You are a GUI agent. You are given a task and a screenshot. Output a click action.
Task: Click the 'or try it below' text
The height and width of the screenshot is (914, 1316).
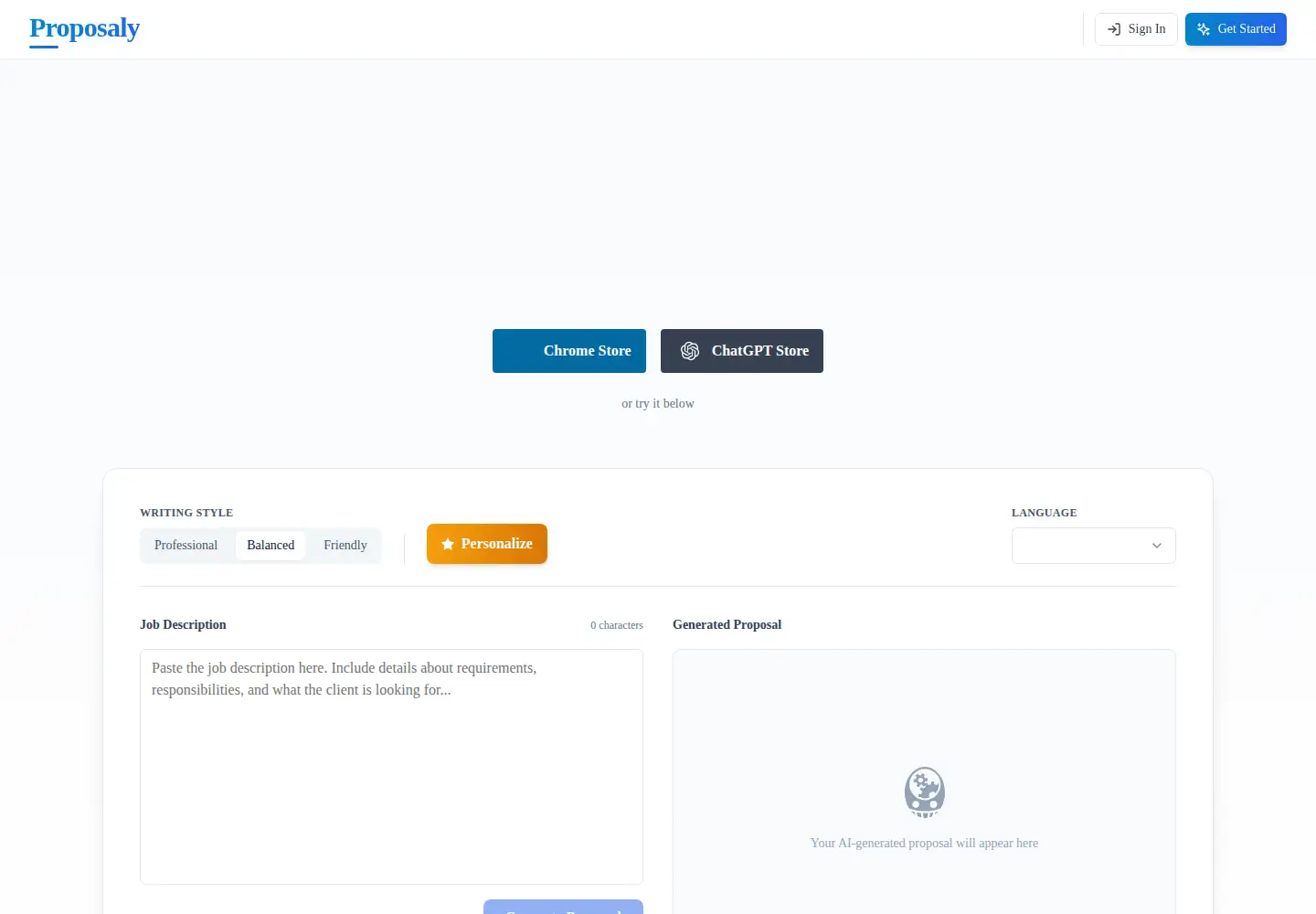coord(658,403)
